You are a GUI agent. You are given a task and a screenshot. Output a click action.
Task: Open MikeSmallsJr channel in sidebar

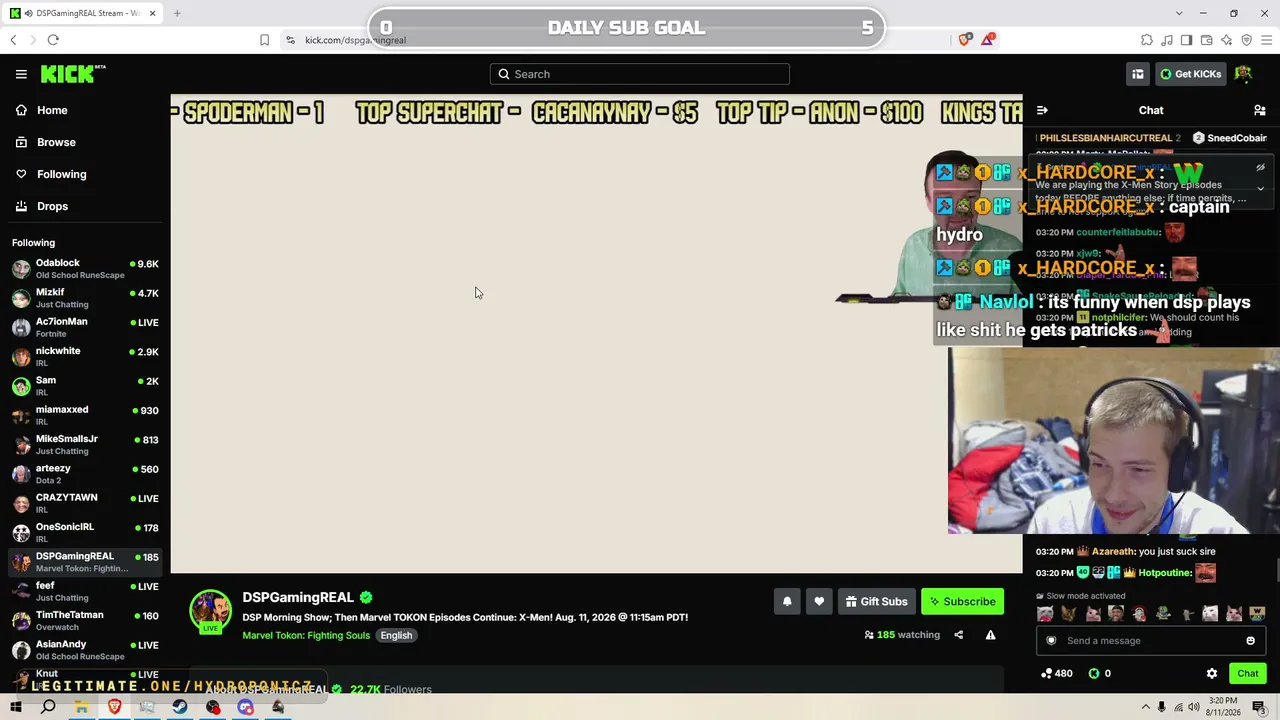click(x=84, y=445)
